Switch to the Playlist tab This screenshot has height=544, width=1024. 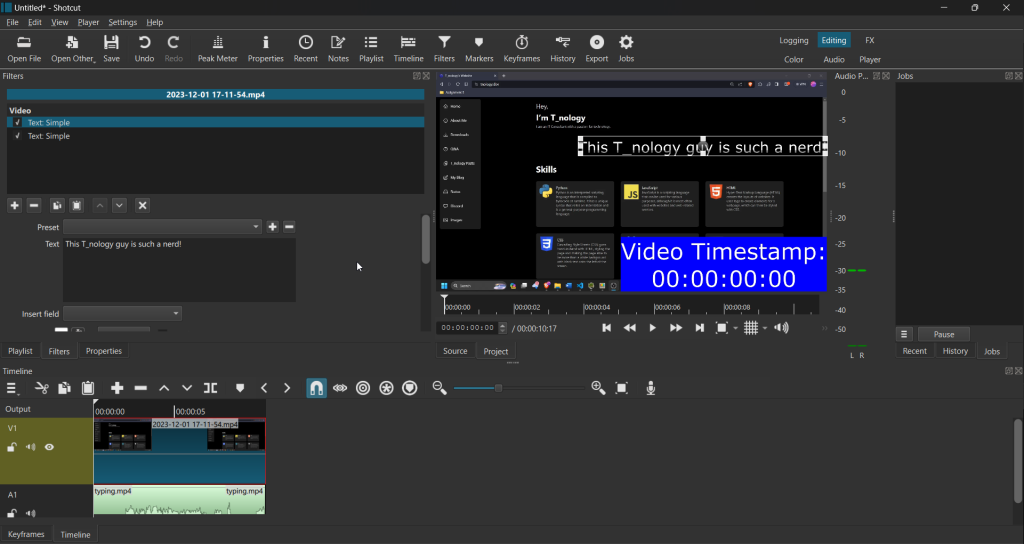20,351
